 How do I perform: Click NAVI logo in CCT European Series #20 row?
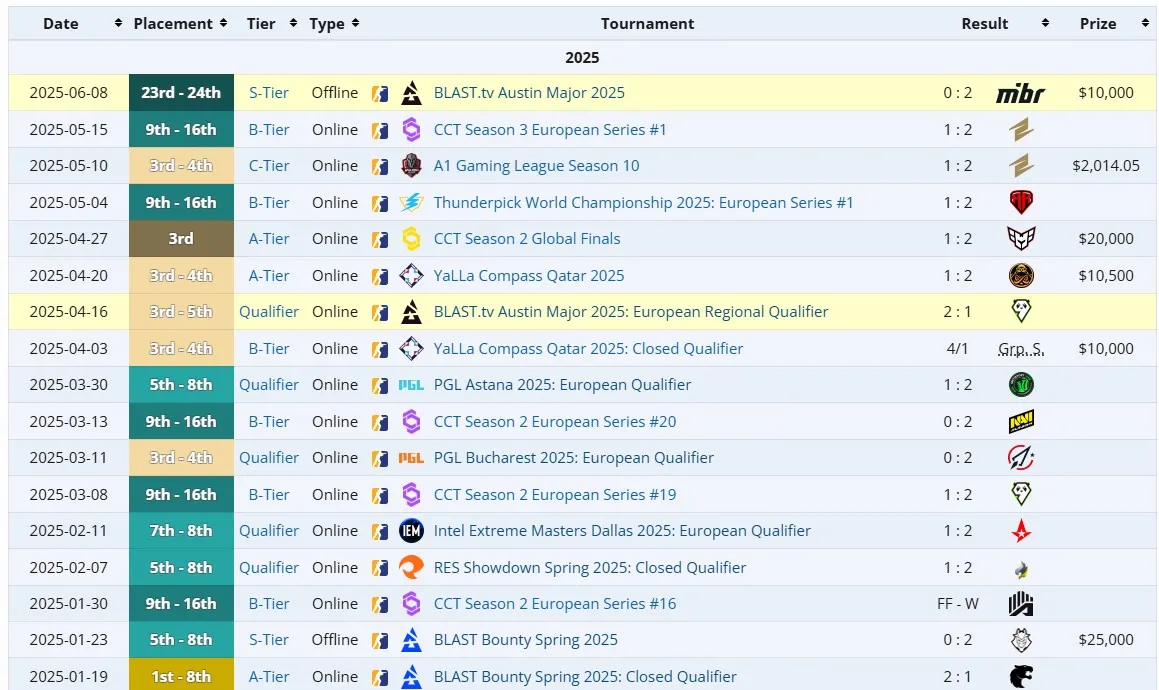pyautogui.click(x=1021, y=422)
